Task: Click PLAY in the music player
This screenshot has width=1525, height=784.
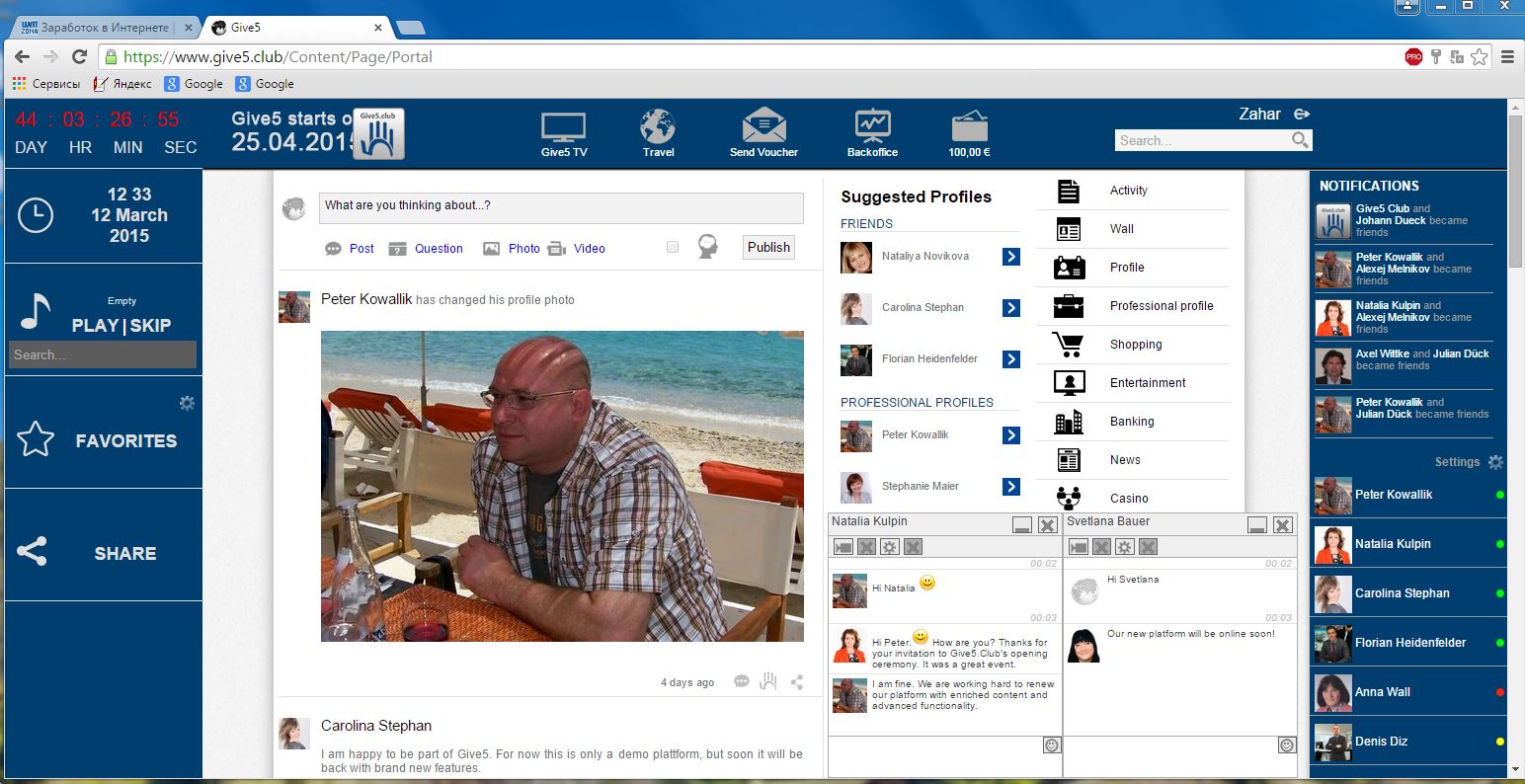Action: [x=95, y=326]
